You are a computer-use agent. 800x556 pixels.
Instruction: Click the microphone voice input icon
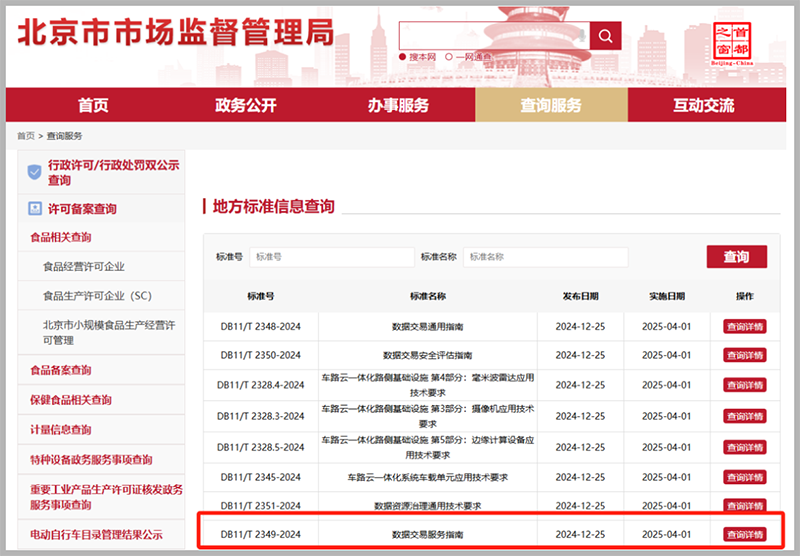pyautogui.click(x=582, y=36)
